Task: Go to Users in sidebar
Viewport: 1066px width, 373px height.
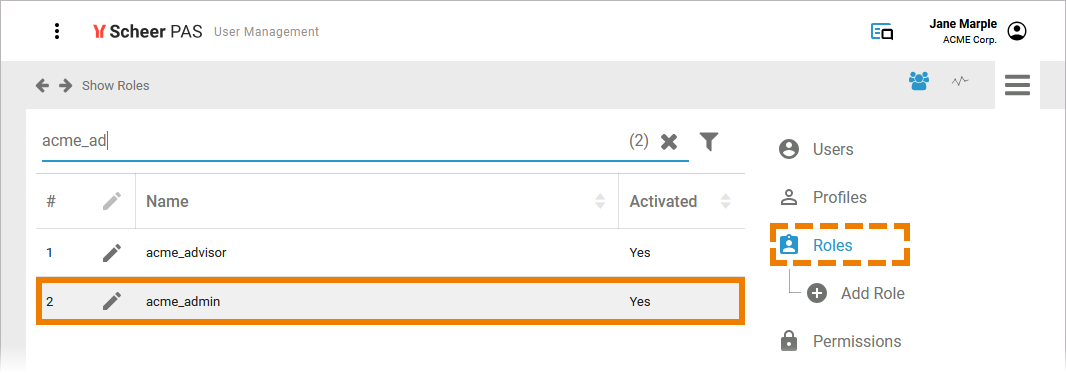Action: pyautogui.click(x=816, y=149)
